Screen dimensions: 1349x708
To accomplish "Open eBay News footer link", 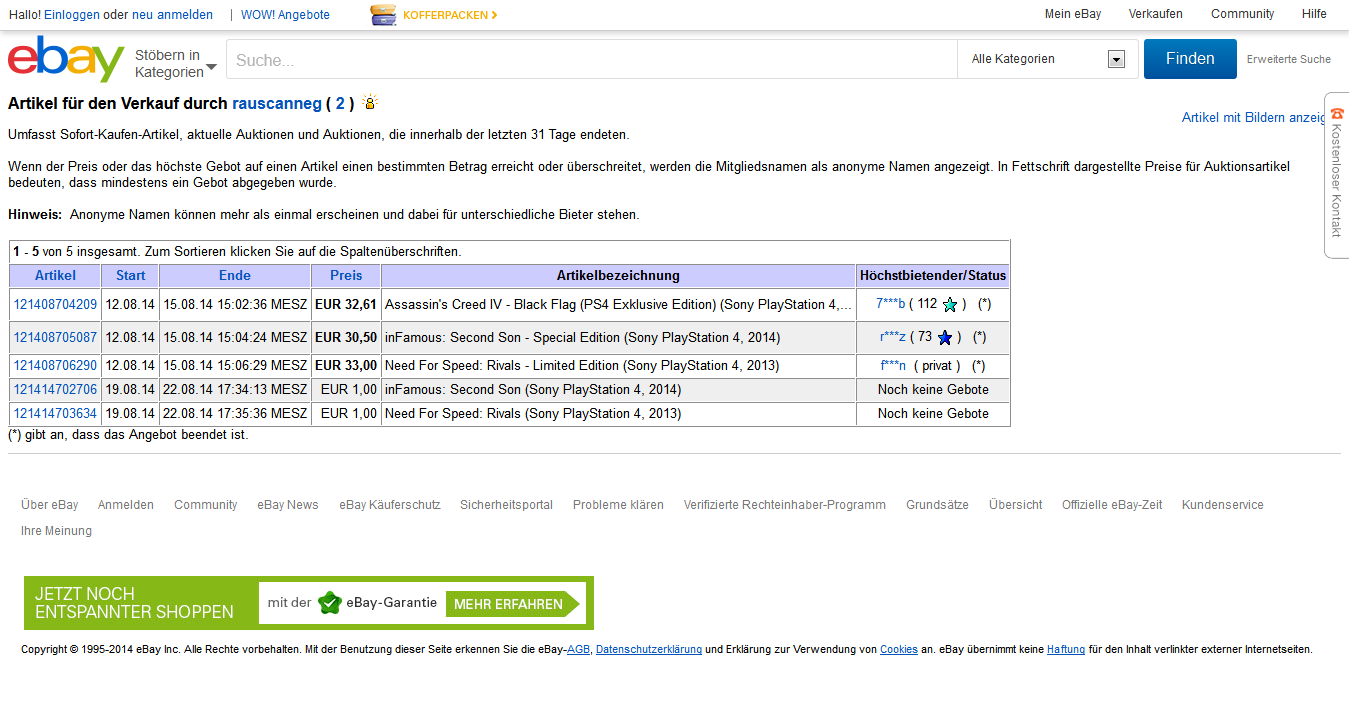I will click(x=288, y=505).
